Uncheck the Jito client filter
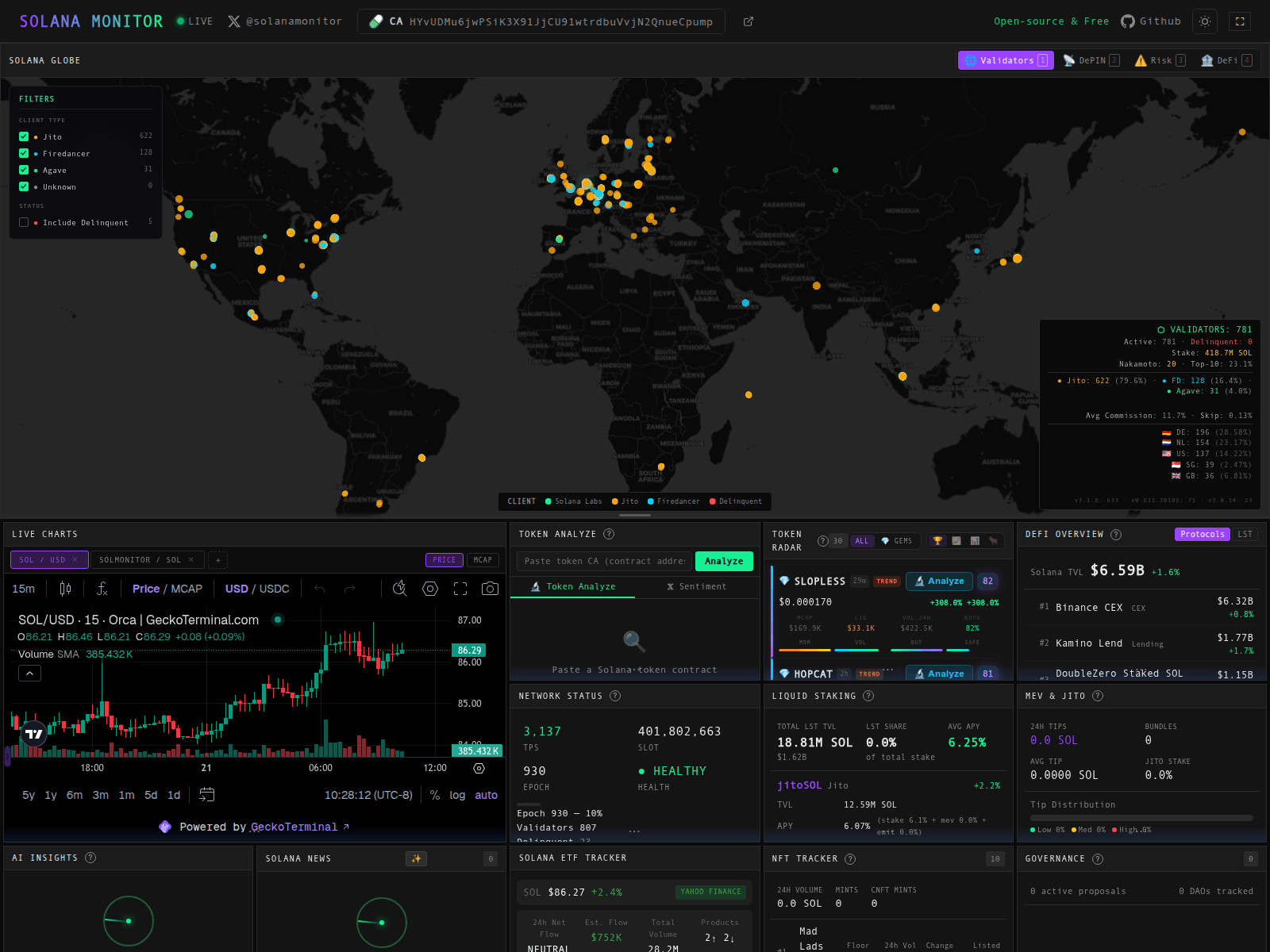 coord(24,136)
